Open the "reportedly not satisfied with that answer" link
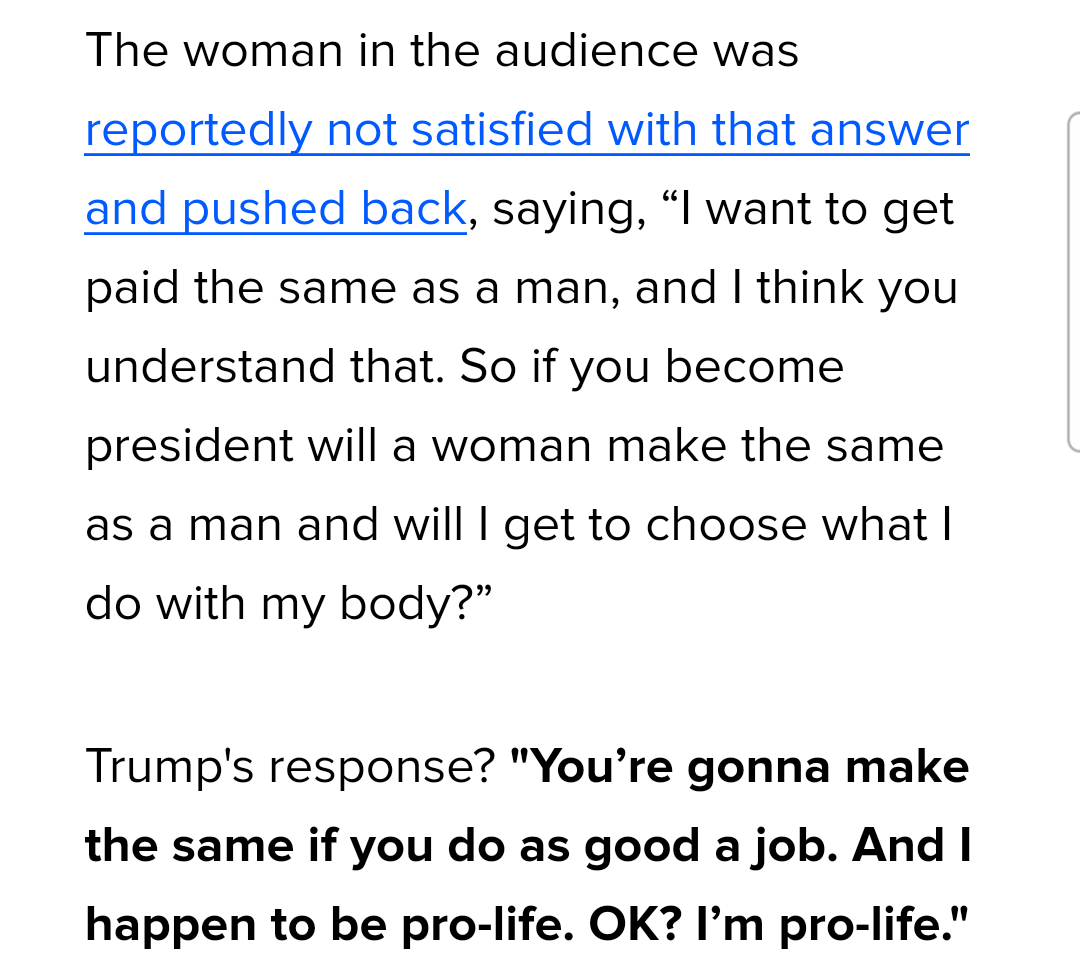The height and width of the screenshot is (978, 1080). pyautogui.click(x=527, y=129)
